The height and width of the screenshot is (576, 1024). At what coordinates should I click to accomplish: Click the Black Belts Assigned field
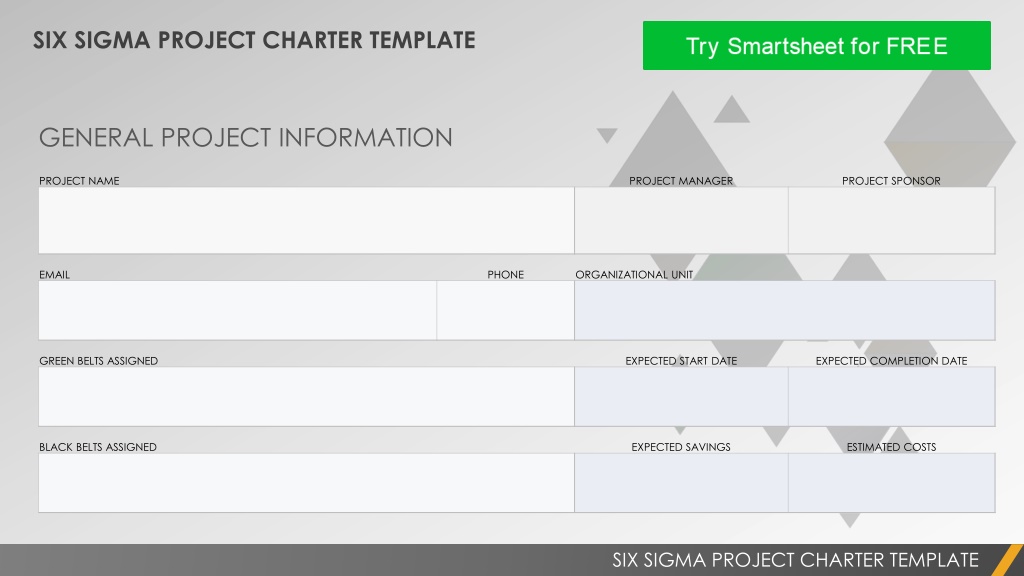click(306, 483)
